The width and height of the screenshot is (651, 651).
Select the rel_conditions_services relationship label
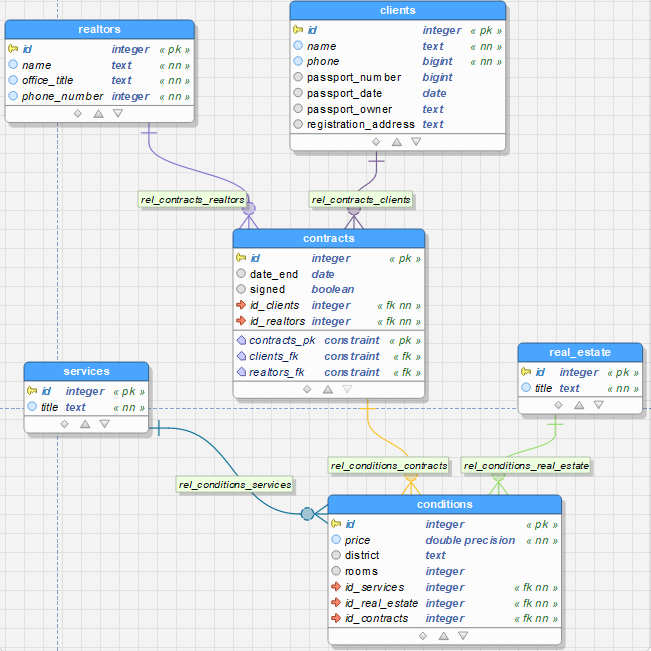[235, 485]
